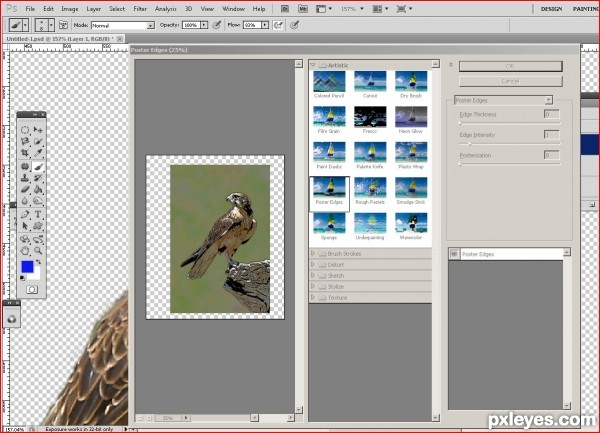This screenshot has width=600, height=433.
Task: Select the Hand tool
Action: [25, 251]
